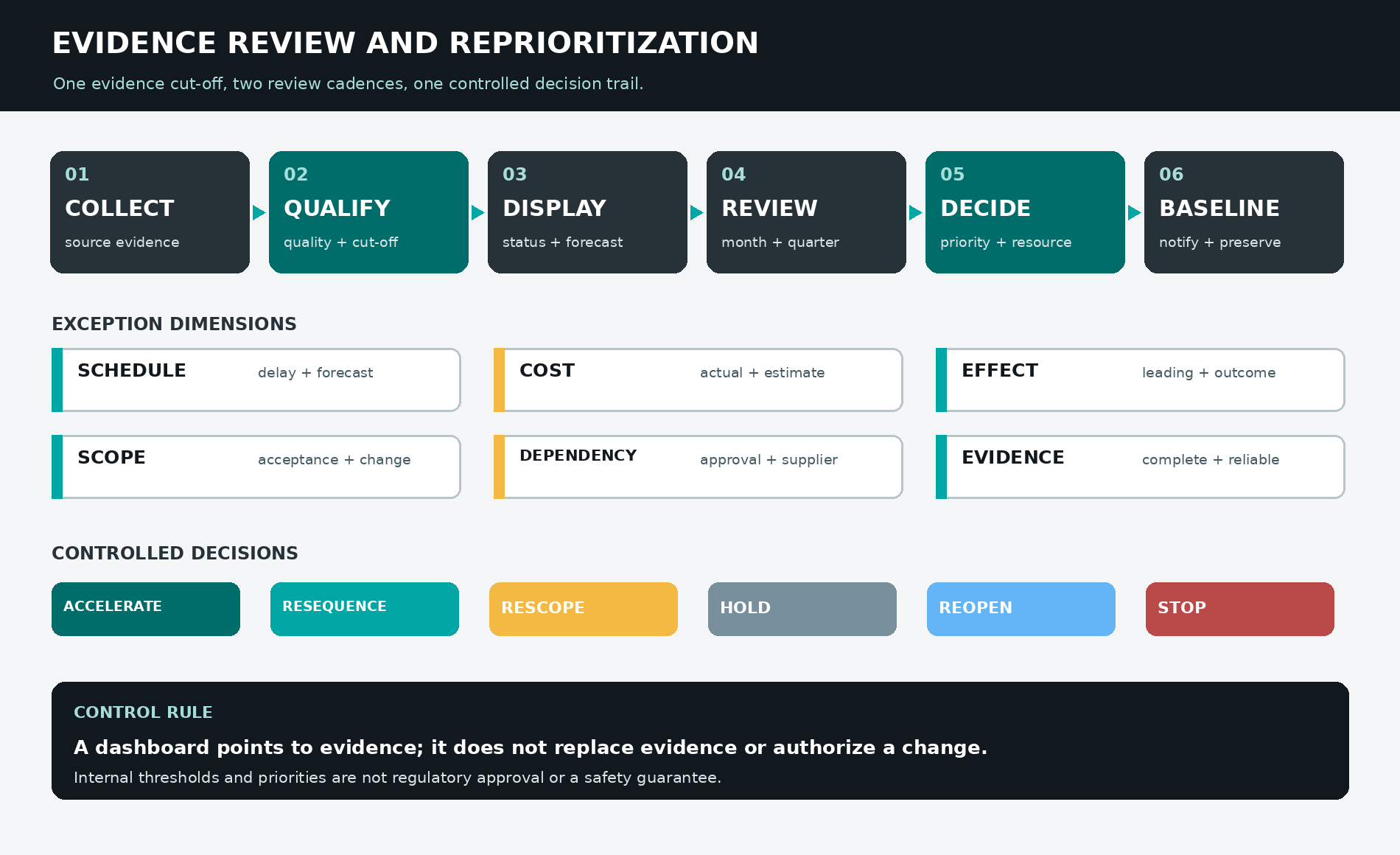Click the ACCELERATE decision button
1400x855 pixels.
pyautogui.click(x=146, y=609)
